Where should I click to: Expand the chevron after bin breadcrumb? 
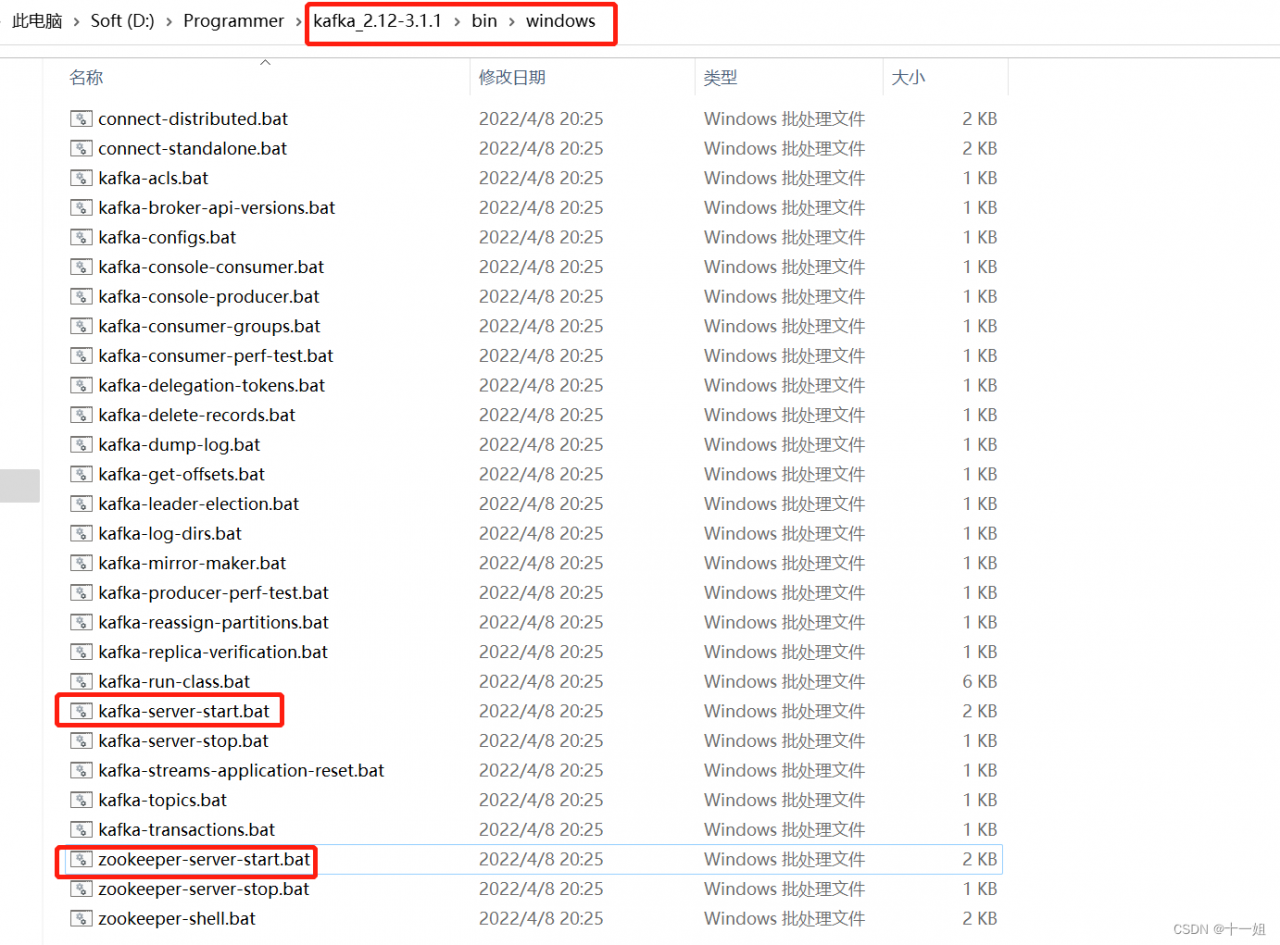coord(511,22)
